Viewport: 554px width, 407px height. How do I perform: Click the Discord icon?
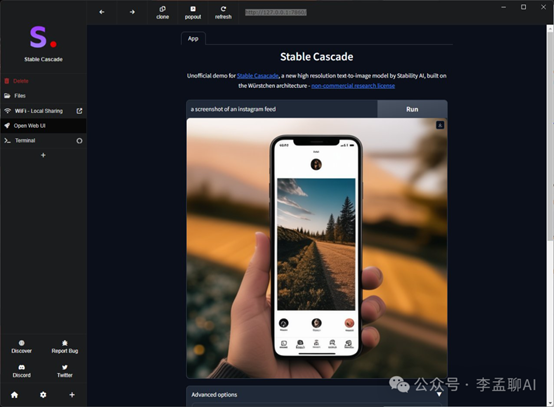pyautogui.click(x=22, y=367)
